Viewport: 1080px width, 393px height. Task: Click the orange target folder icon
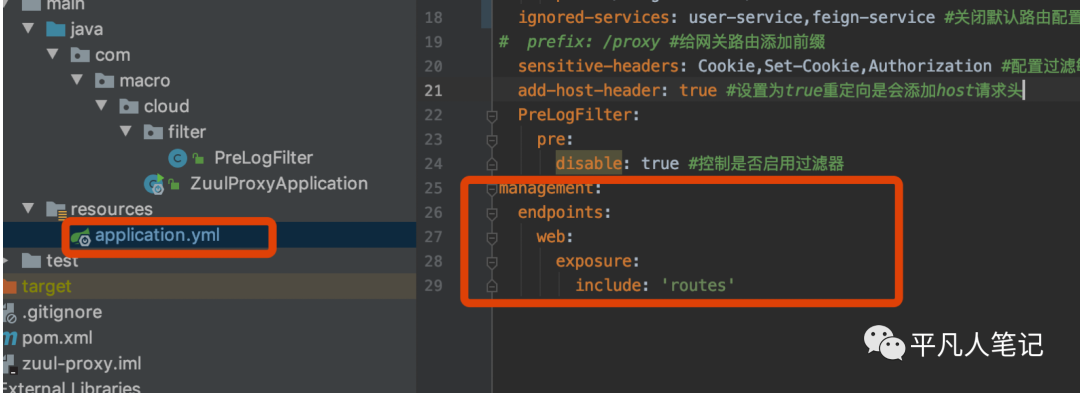(9, 286)
